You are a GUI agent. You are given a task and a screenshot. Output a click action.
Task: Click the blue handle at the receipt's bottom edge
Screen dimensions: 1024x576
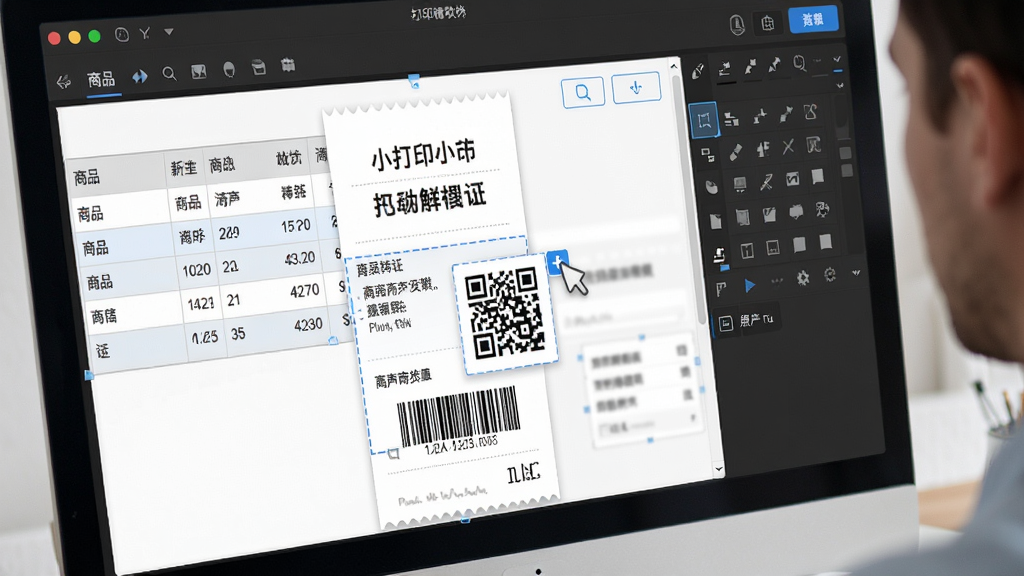(465, 520)
